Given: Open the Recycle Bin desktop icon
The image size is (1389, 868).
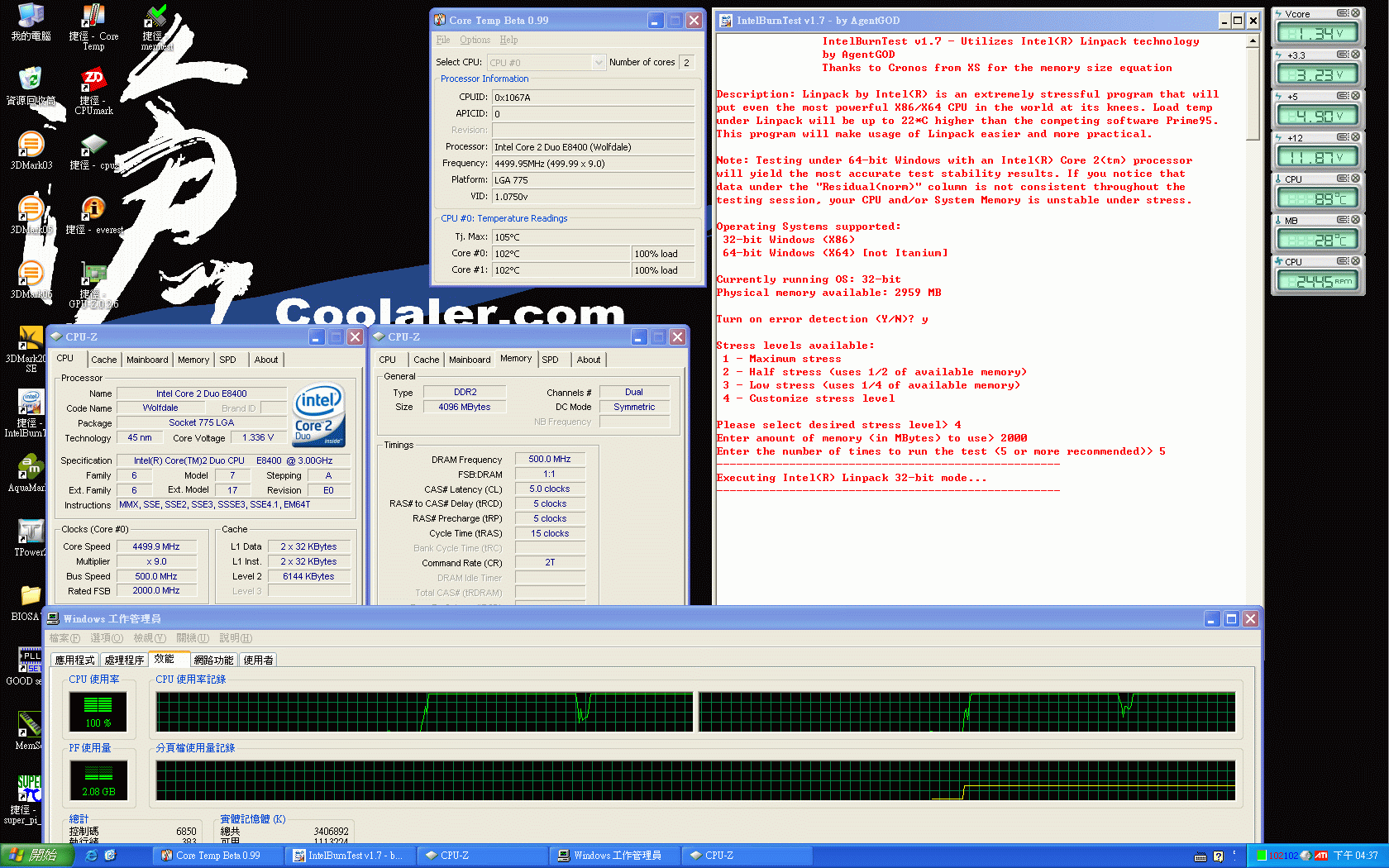Looking at the screenshot, I should (x=31, y=86).
